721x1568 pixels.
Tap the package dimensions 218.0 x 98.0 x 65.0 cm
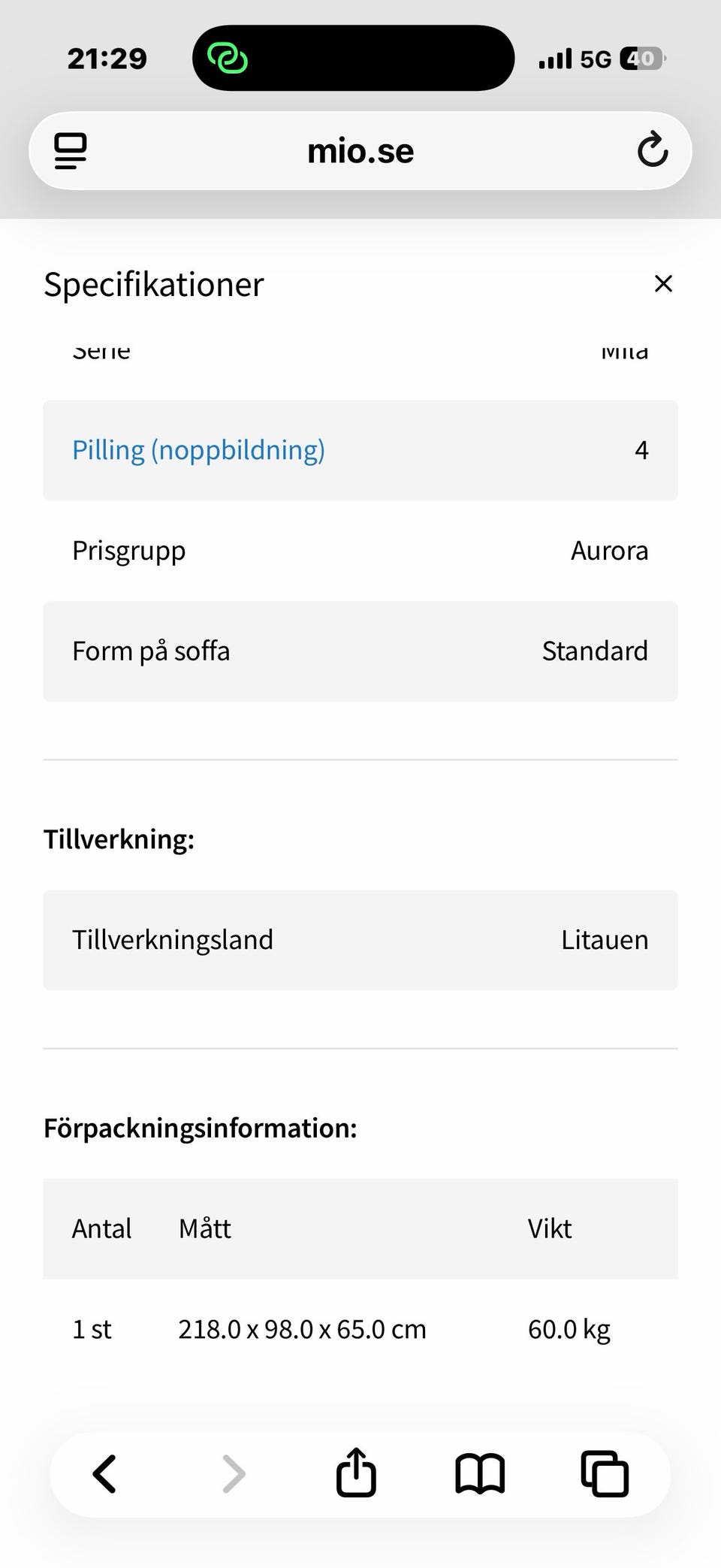point(302,1330)
